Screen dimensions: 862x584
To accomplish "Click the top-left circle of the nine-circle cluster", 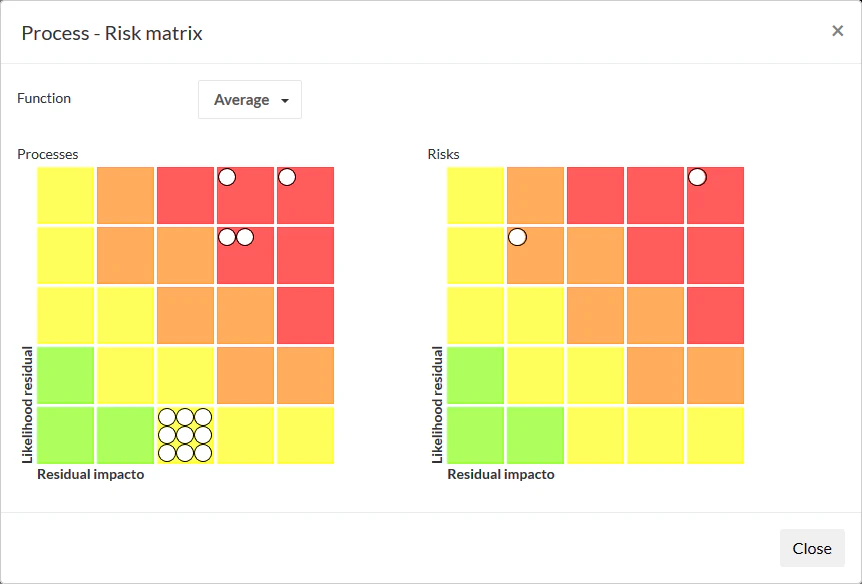I will pyautogui.click(x=167, y=417).
